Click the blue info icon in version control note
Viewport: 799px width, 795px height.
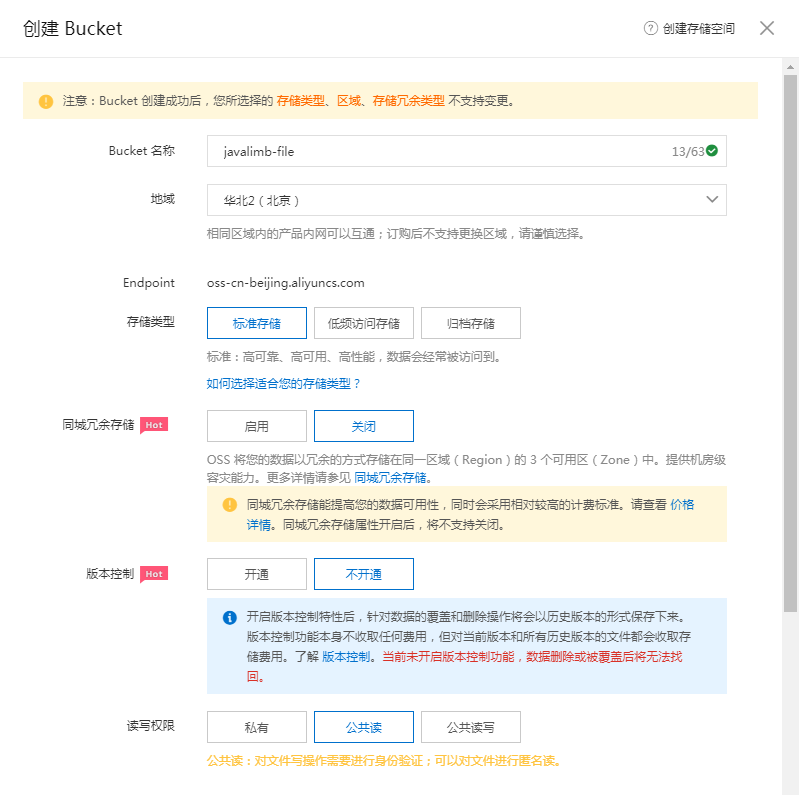point(230,617)
